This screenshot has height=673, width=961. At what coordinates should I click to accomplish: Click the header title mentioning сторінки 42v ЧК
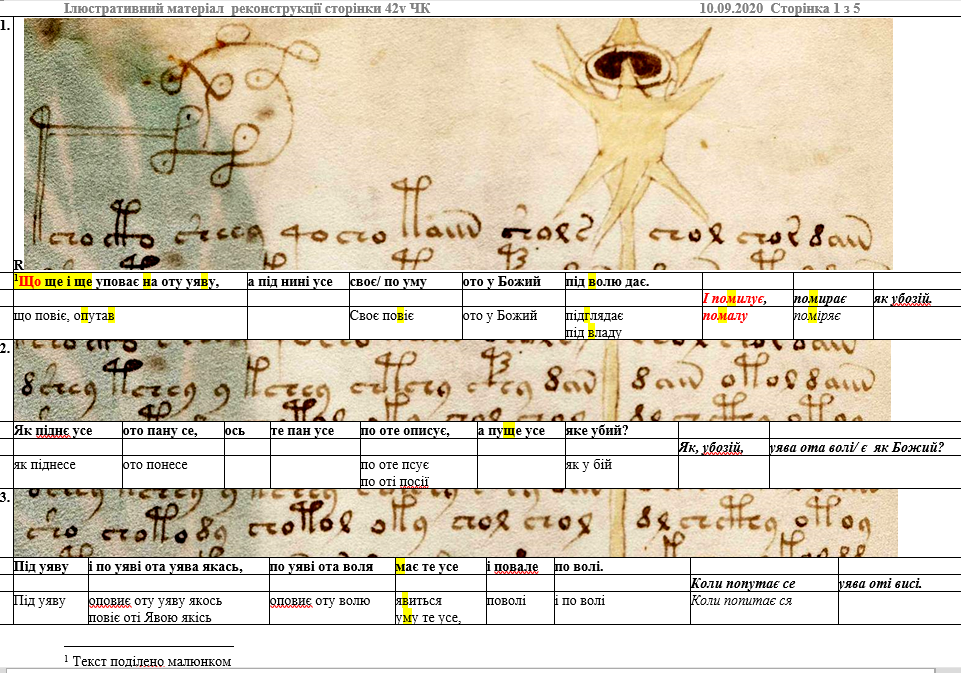pos(247,8)
